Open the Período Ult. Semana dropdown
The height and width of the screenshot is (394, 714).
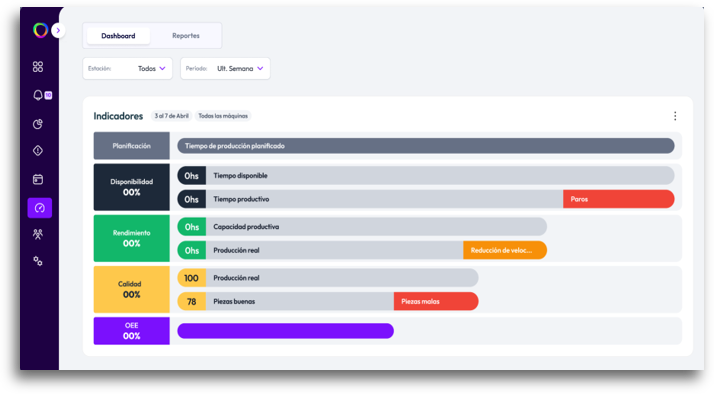225,68
